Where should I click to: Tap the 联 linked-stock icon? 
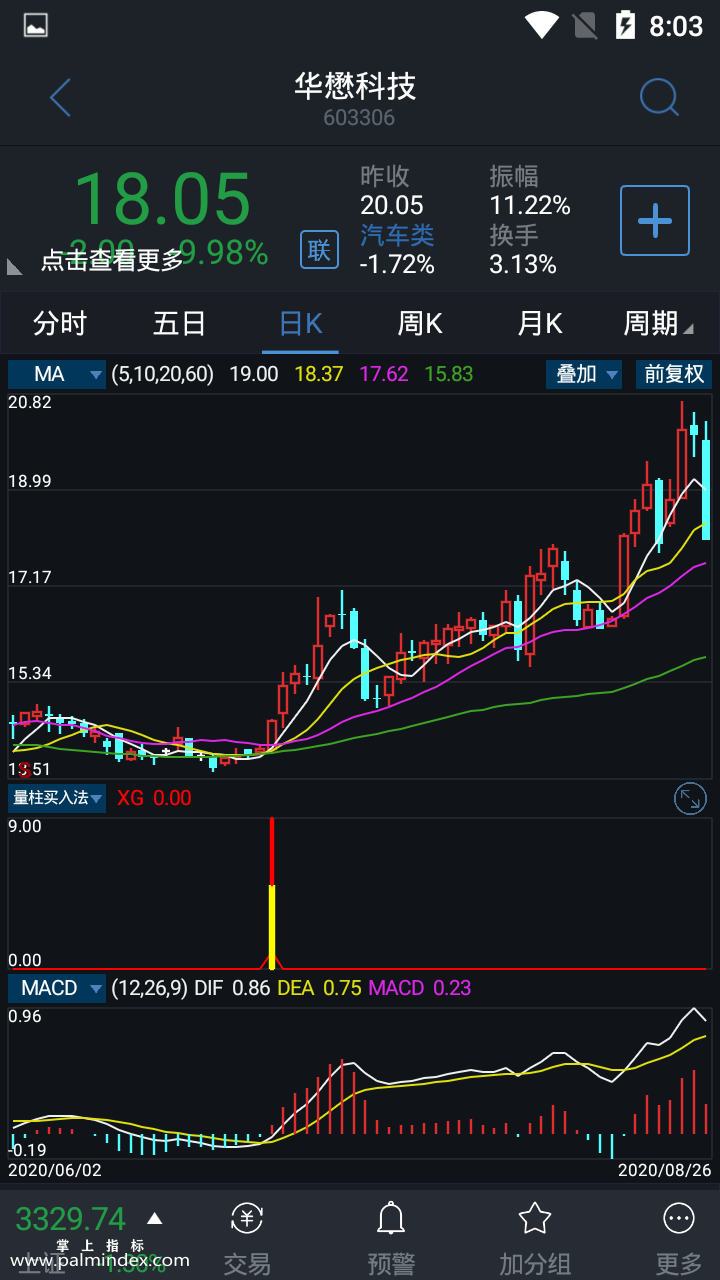pos(319,249)
